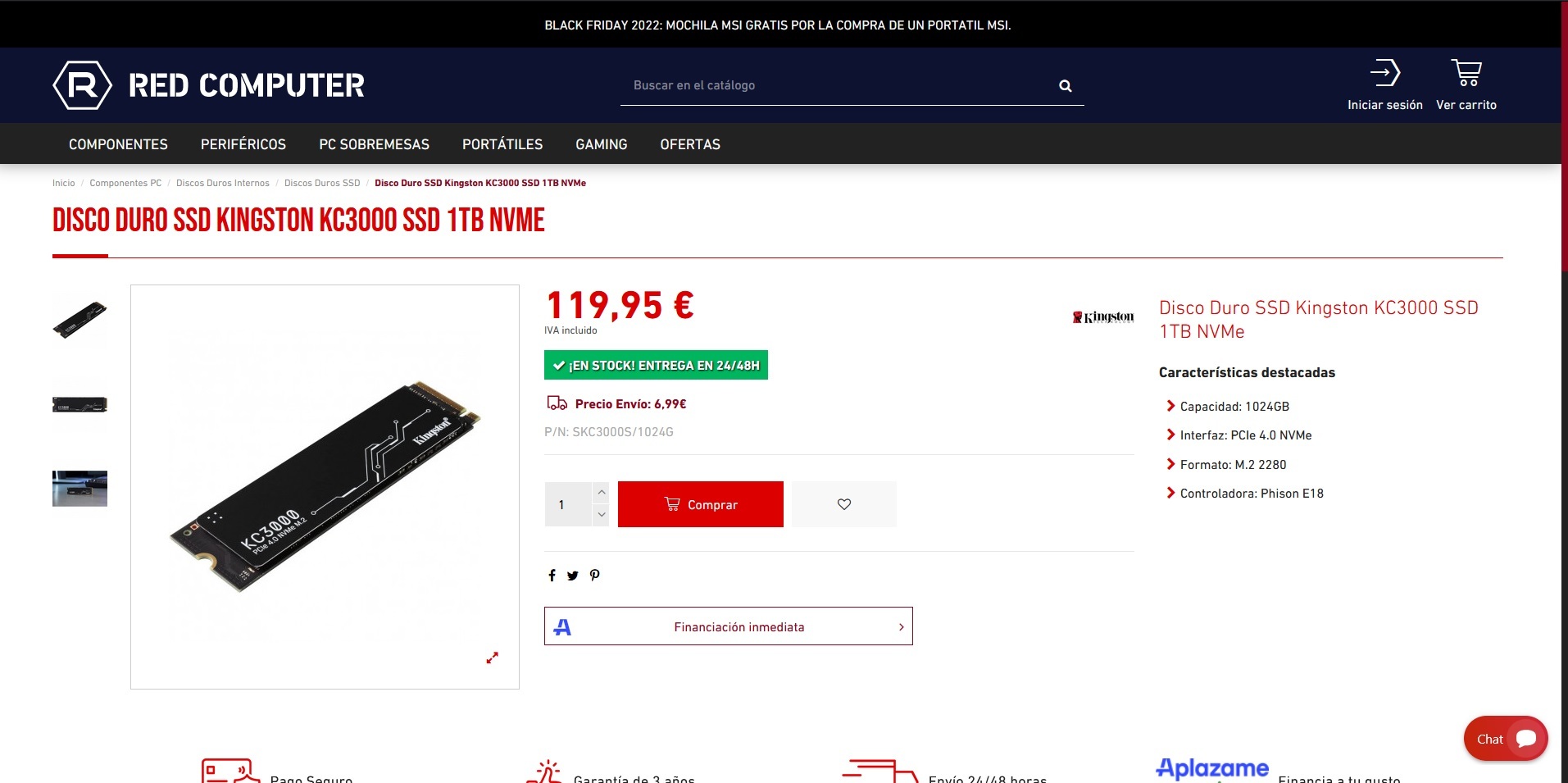Viewport: 1568px width, 783px height.
Task: Follow Discos Duros SSD breadcrumb link
Action: tap(322, 183)
